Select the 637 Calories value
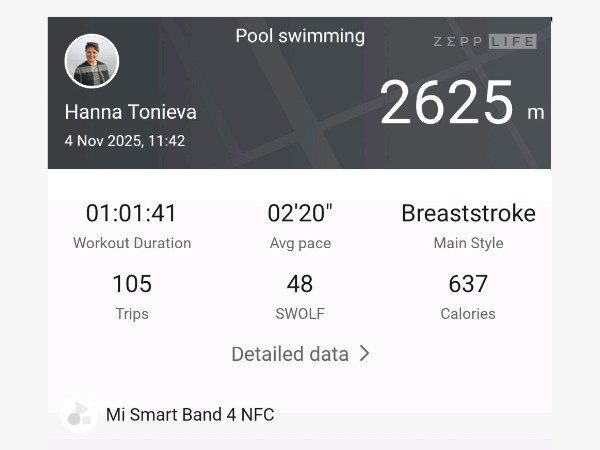 [x=468, y=284]
